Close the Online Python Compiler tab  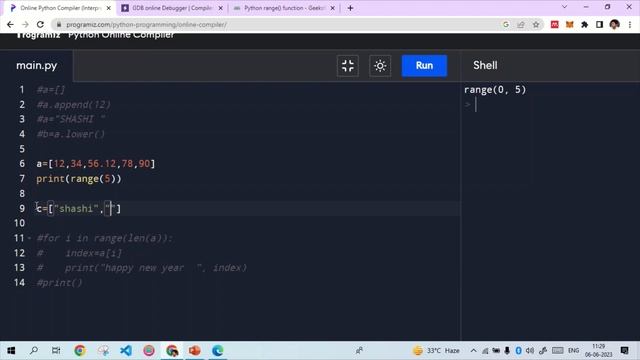tap(109, 8)
